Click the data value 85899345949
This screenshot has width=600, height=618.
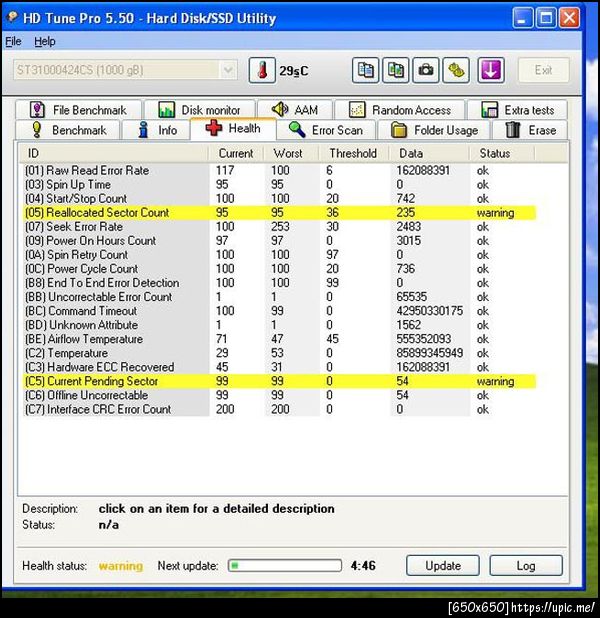point(429,353)
